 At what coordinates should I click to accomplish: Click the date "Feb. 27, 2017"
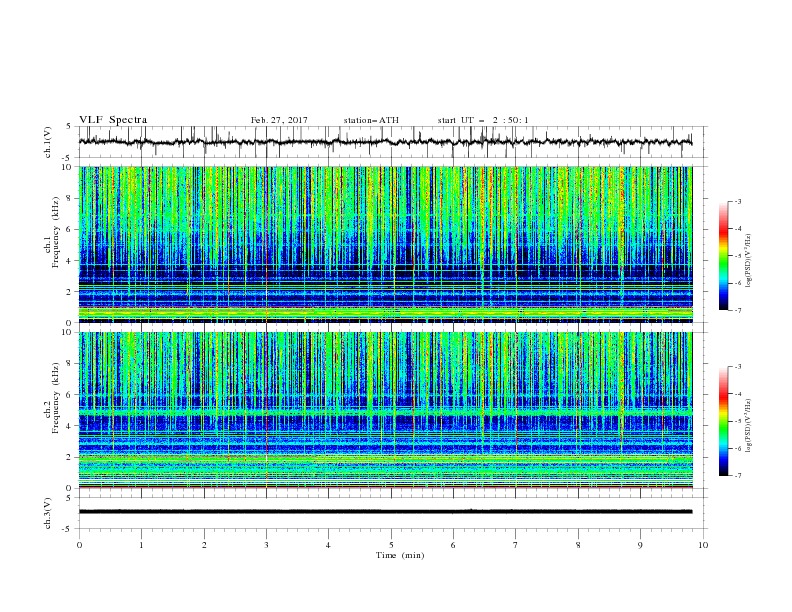pos(279,120)
